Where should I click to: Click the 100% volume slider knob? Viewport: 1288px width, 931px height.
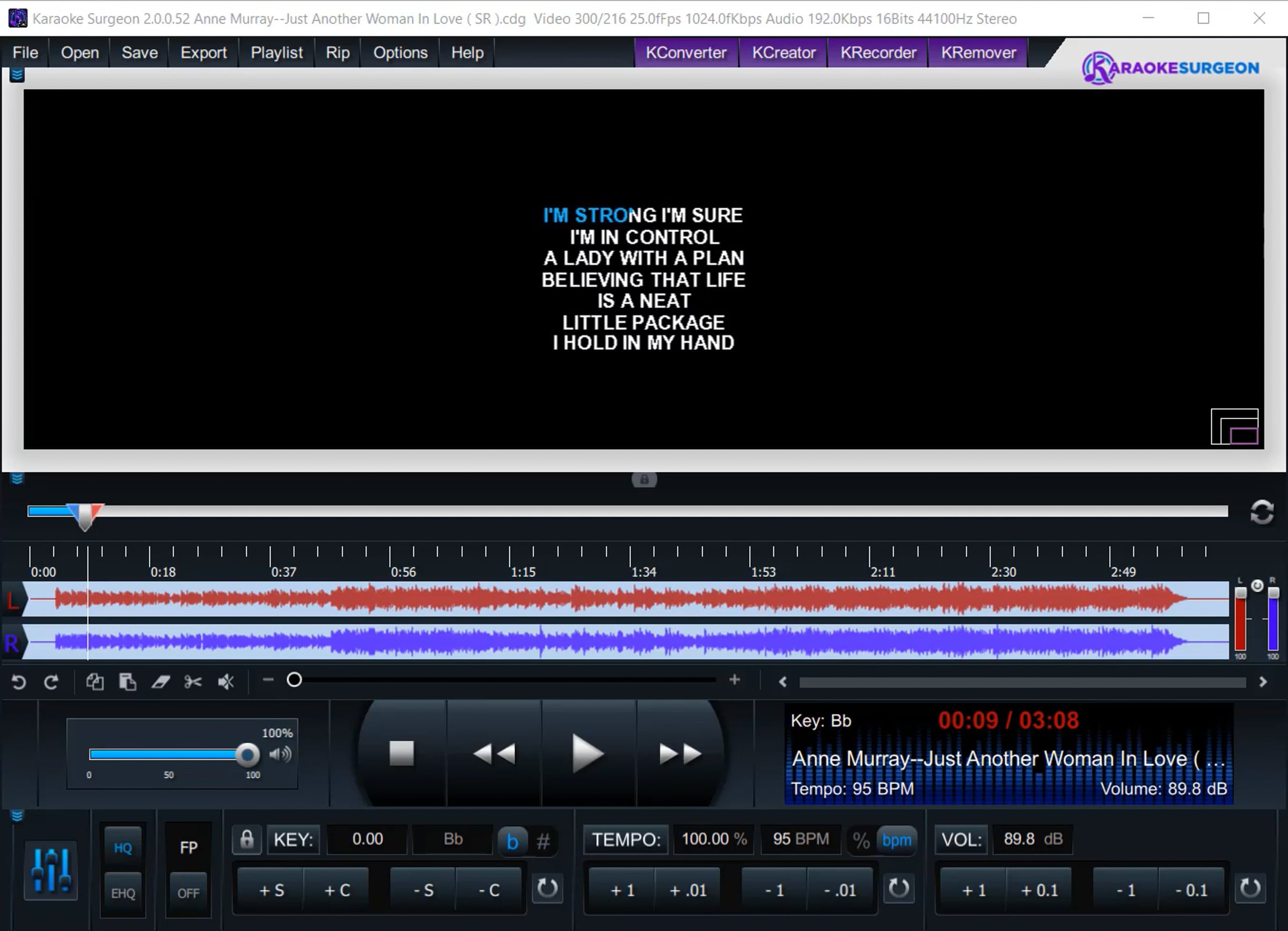(x=247, y=754)
